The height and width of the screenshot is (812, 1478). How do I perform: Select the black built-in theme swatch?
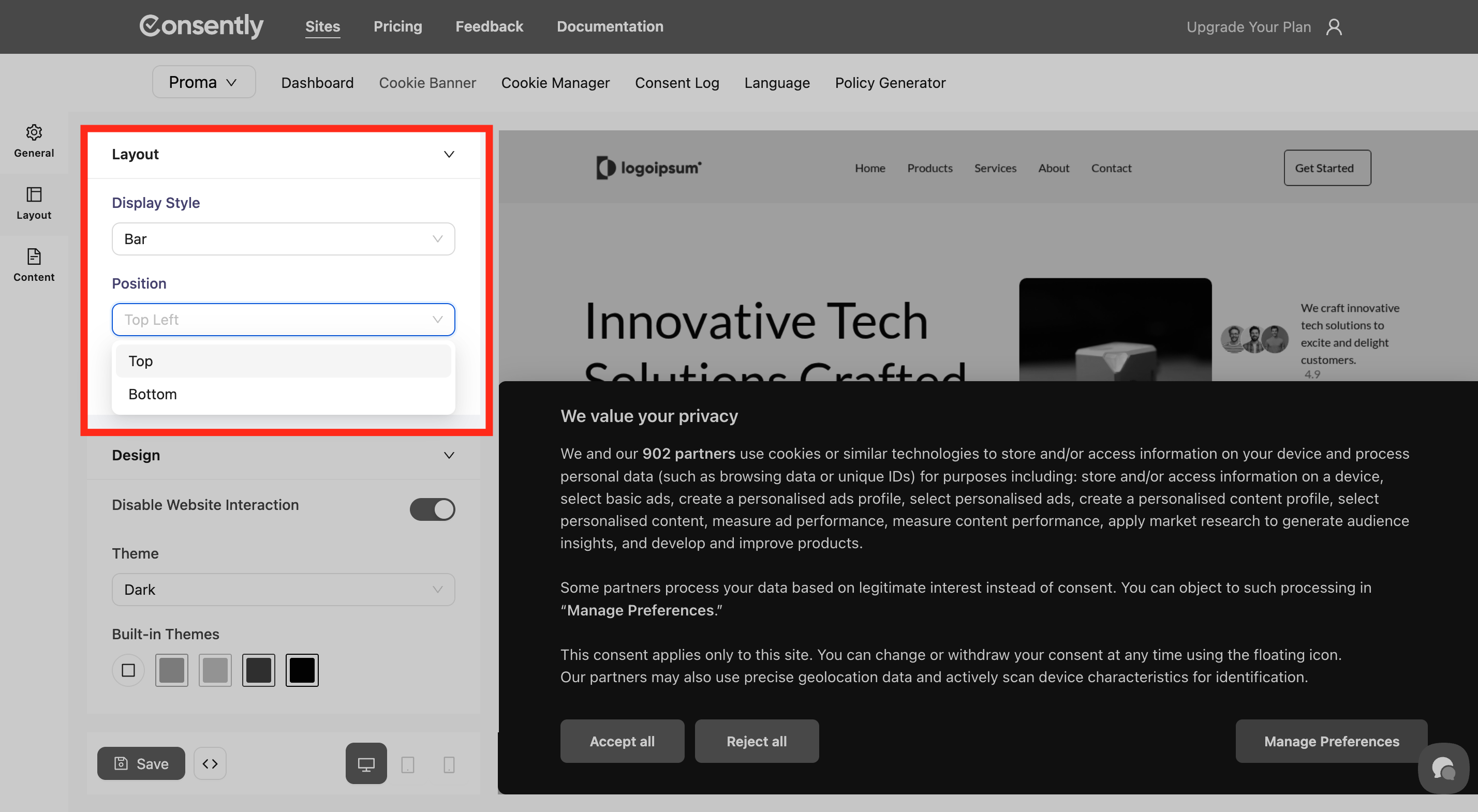coord(302,670)
